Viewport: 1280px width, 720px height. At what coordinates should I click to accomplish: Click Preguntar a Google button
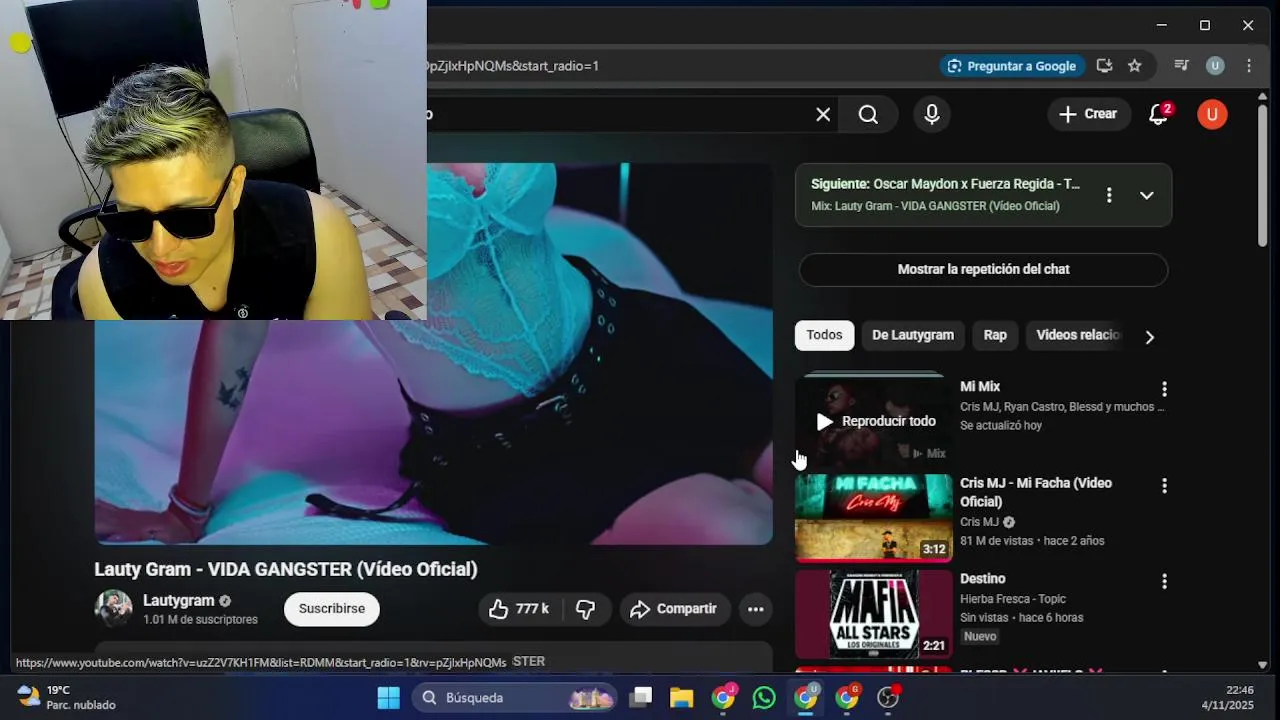coord(1012,66)
